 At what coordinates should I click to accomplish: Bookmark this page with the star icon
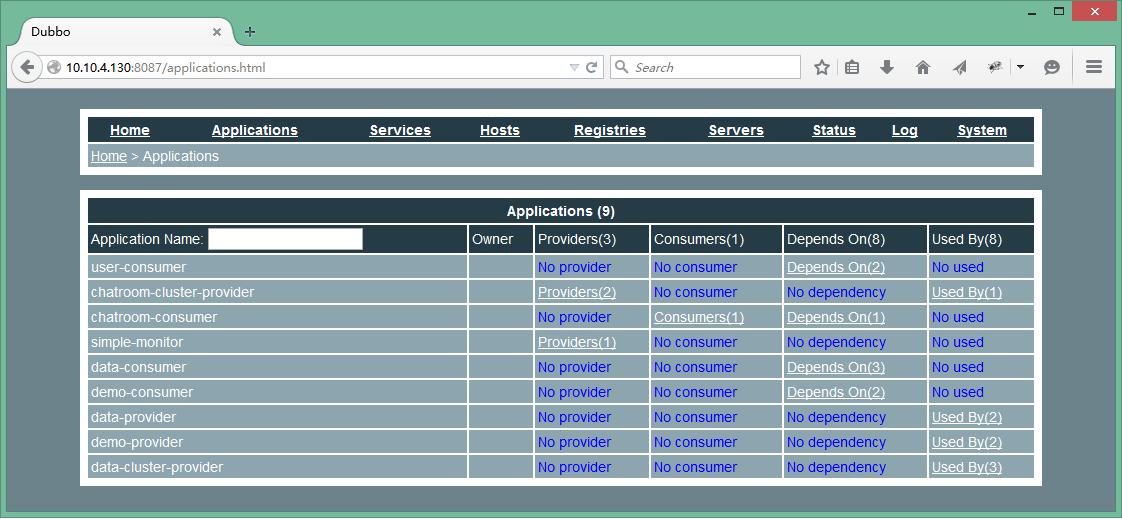point(822,68)
